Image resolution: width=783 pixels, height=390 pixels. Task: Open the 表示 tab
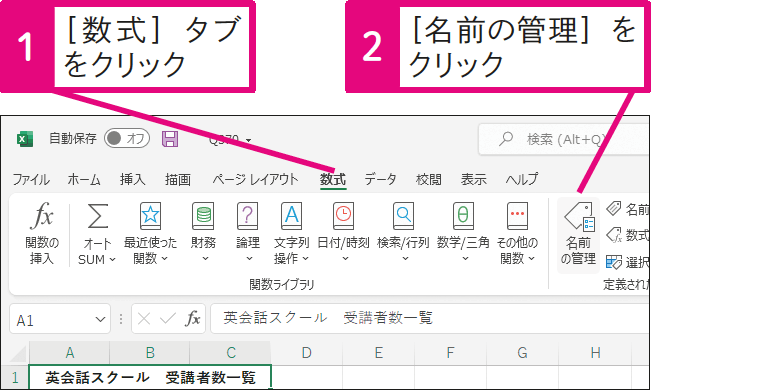pyautogui.click(x=473, y=179)
